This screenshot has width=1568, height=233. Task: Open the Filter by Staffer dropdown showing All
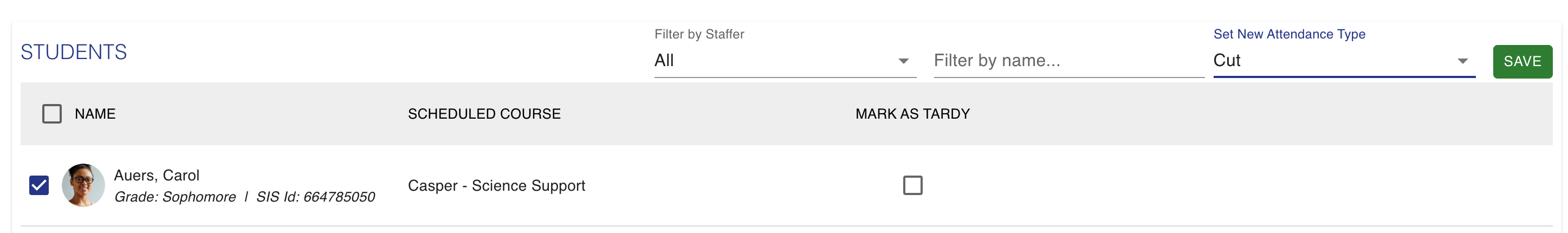(785, 61)
